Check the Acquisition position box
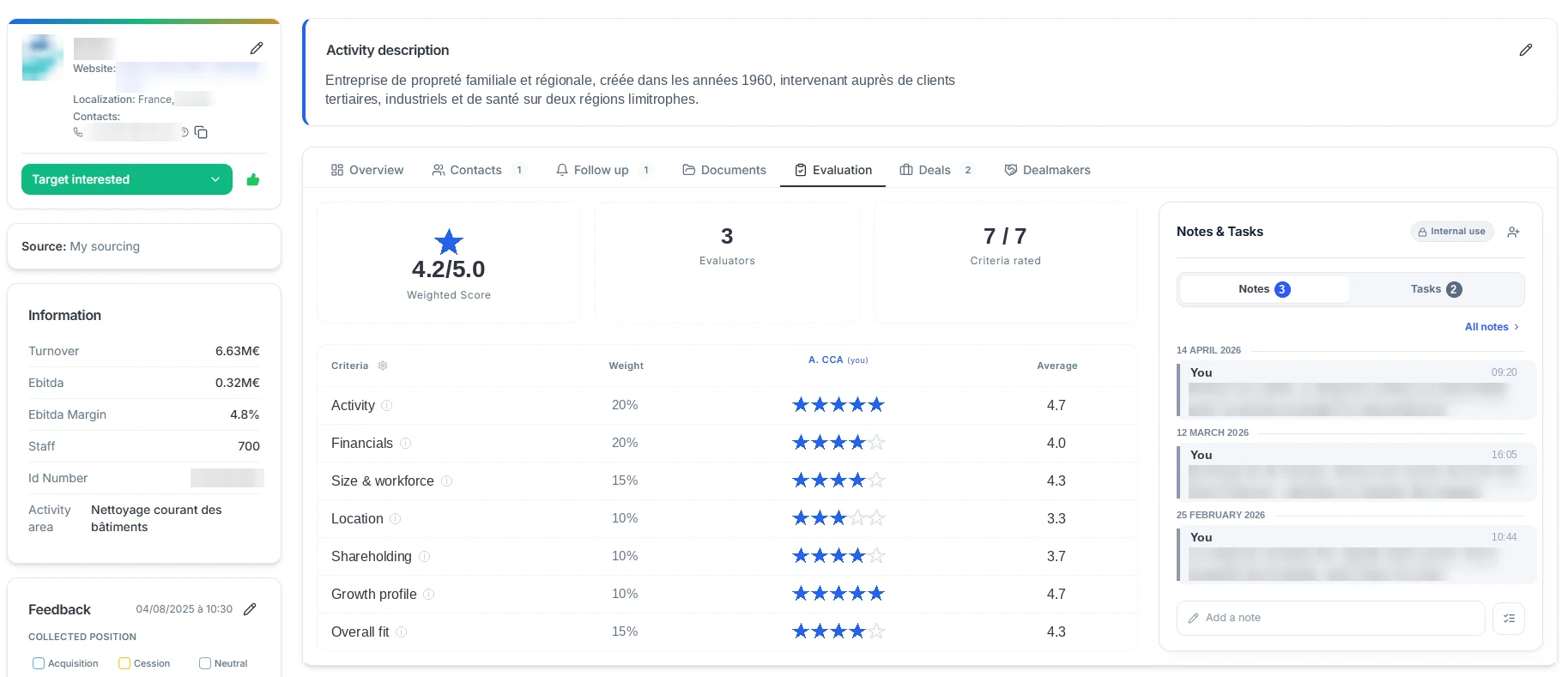Screen dimensions: 1568x677 [38, 663]
